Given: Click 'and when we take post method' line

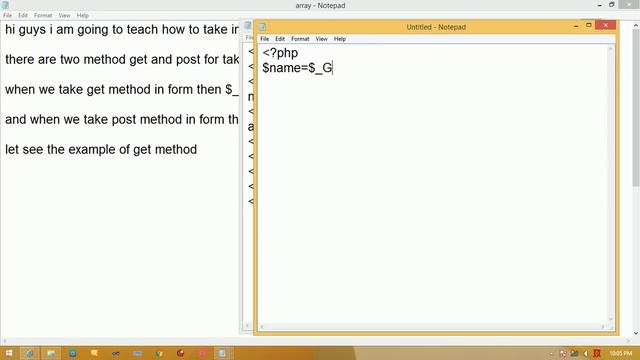Looking at the screenshot, I should [x=122, y=120].
